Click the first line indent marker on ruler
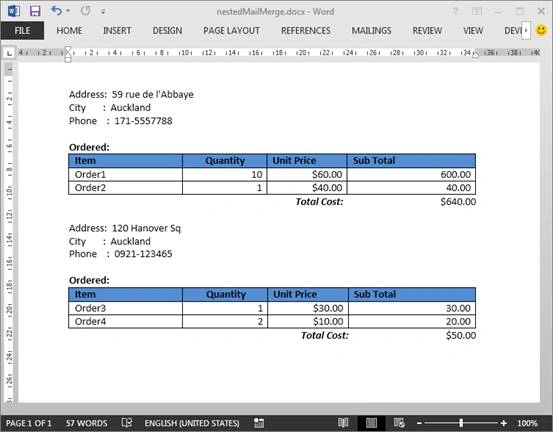Screen dimensions: 553x432 [x=68, y=50]
